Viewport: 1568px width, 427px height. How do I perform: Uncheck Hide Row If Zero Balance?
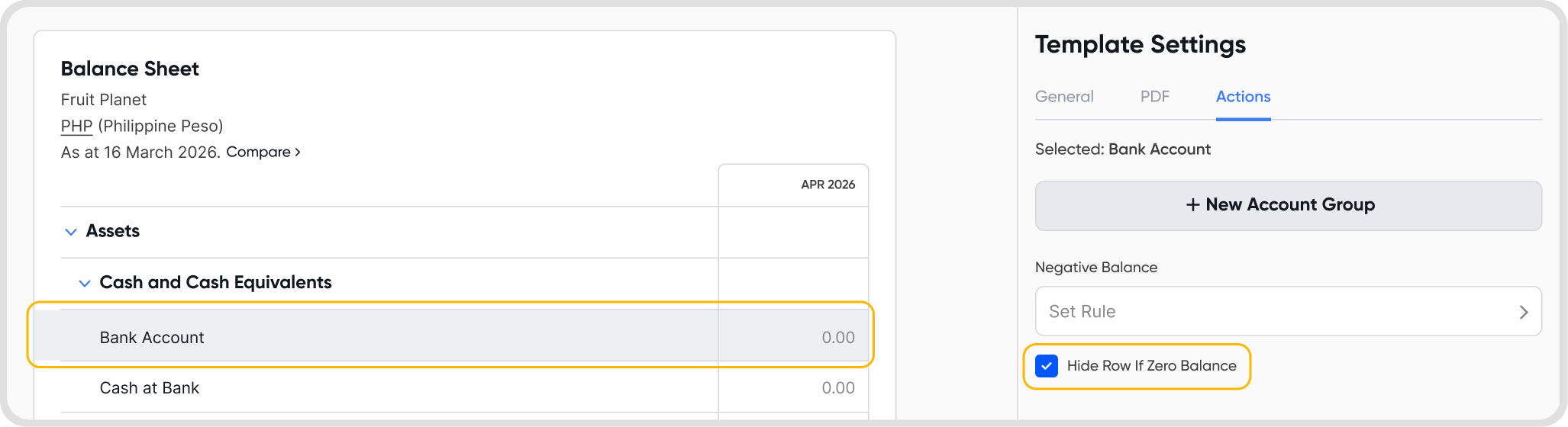tap(1047, 366)
